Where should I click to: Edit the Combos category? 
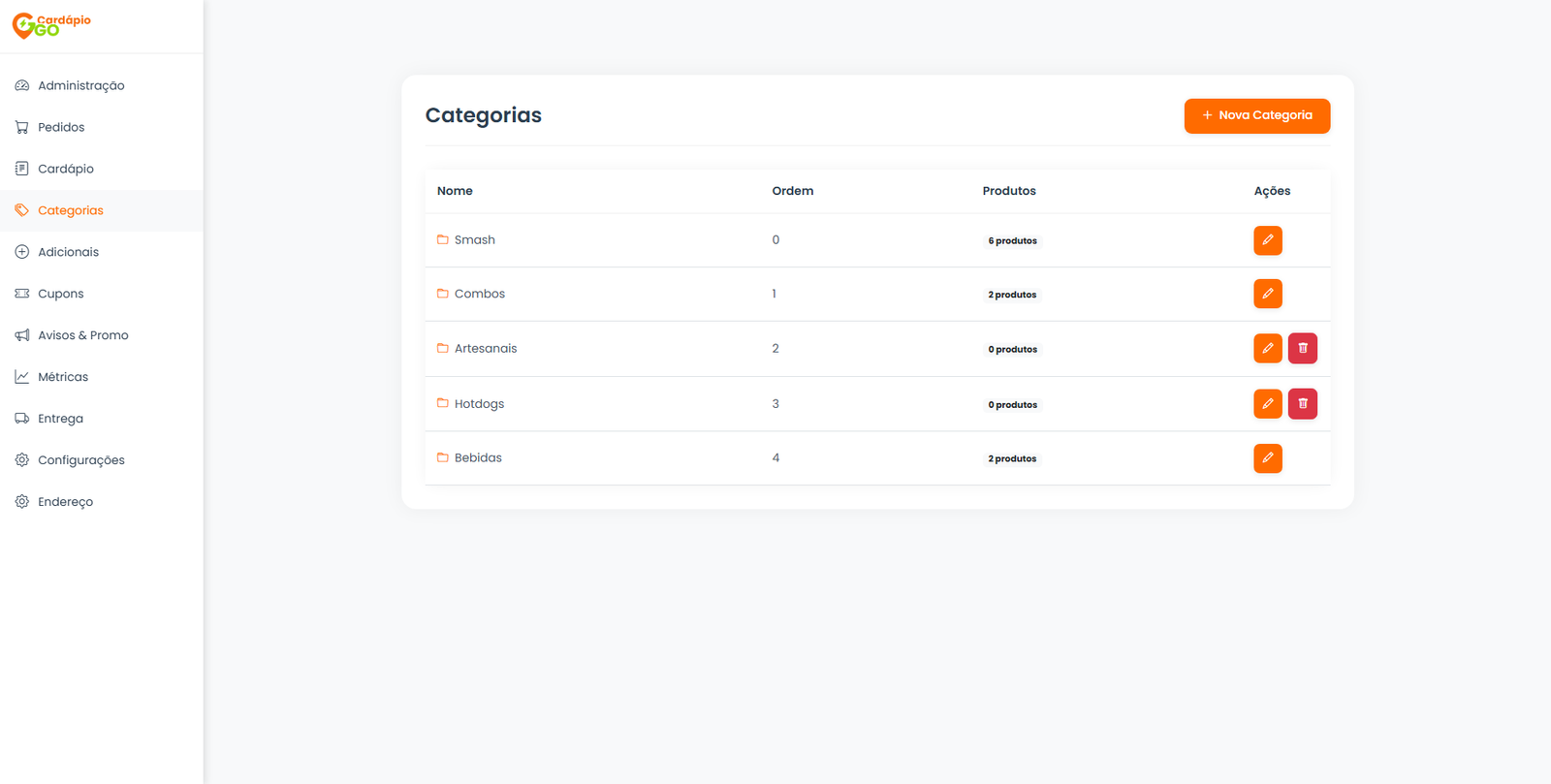pos(1267,294)
